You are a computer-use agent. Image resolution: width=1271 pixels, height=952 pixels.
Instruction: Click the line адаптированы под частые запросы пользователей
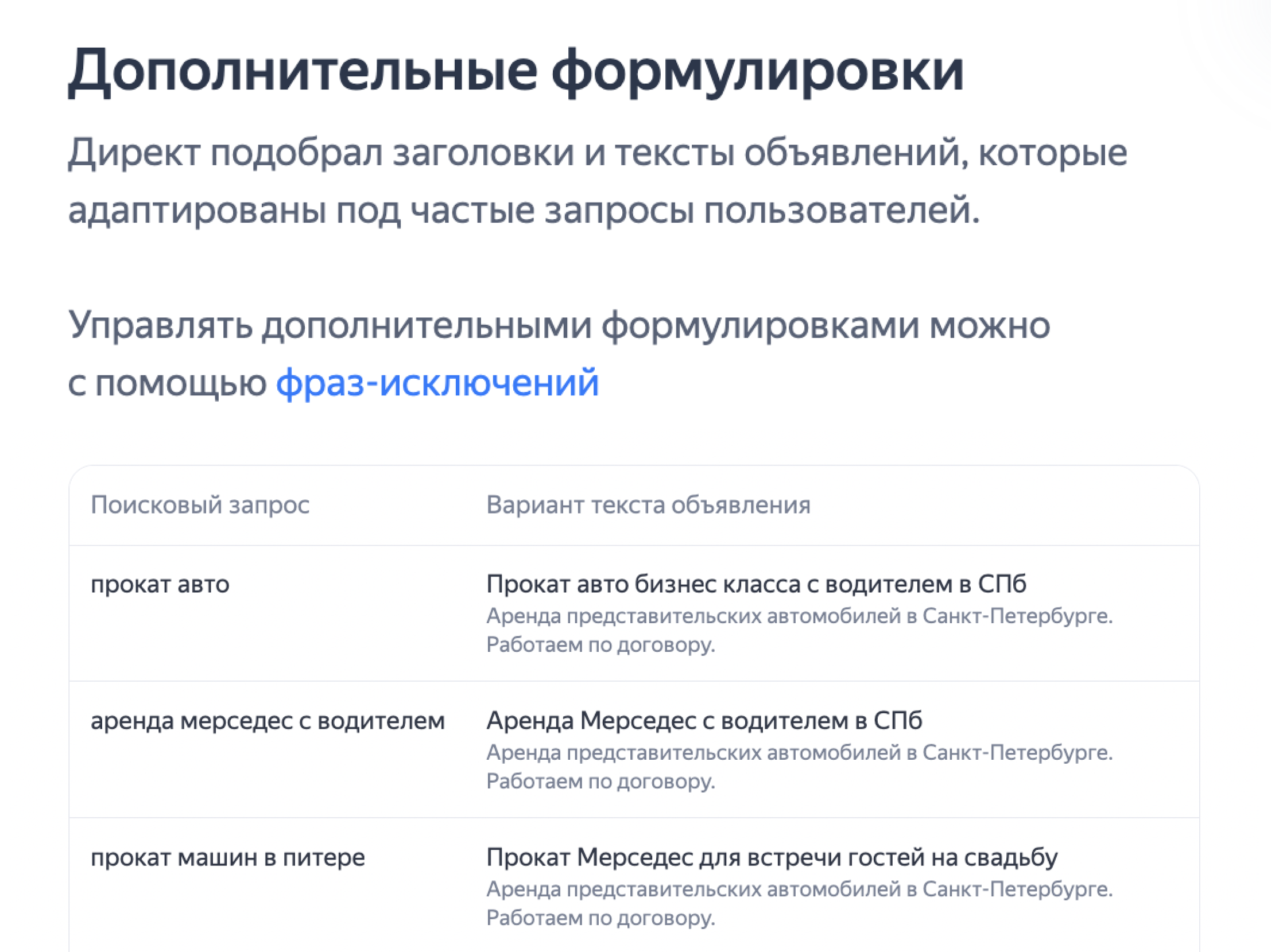524,211
